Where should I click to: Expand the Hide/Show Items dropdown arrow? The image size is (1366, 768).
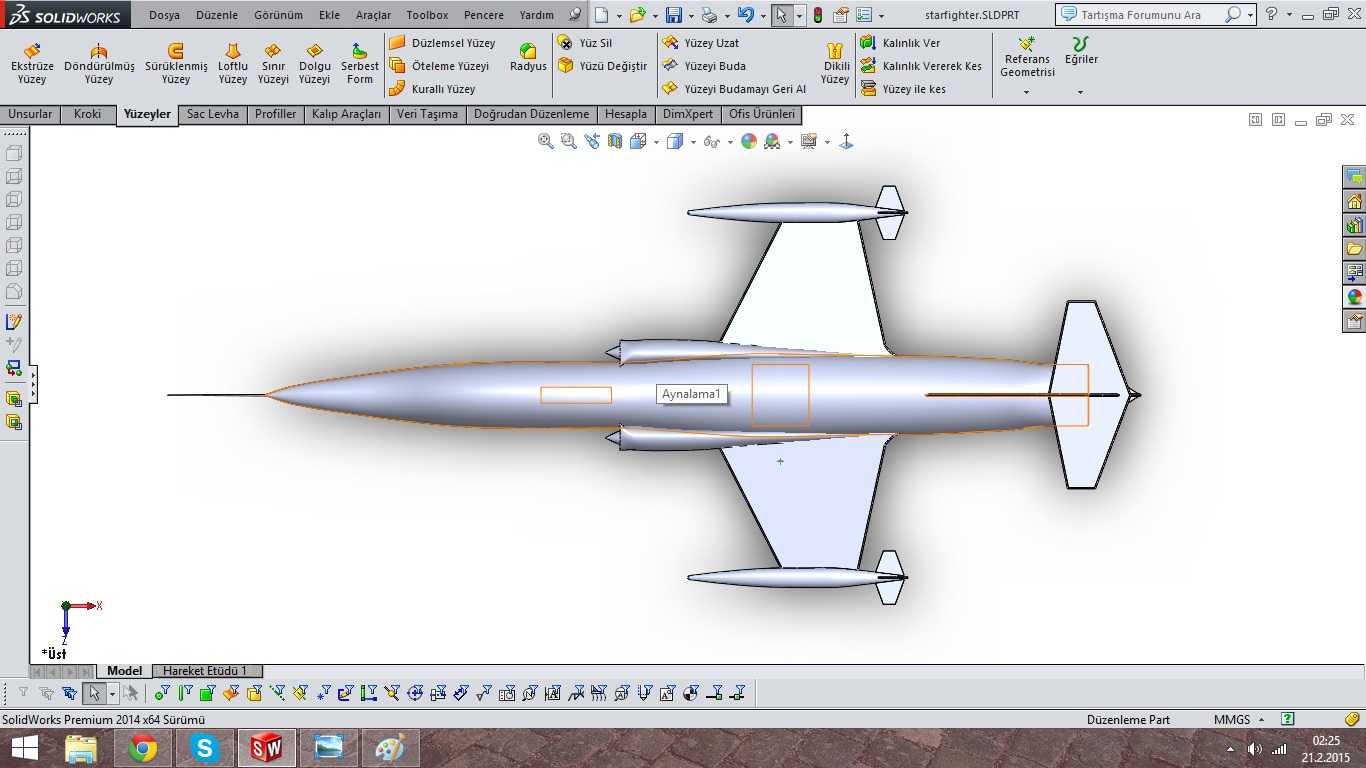pyautogui.click(x=730, y=143)
